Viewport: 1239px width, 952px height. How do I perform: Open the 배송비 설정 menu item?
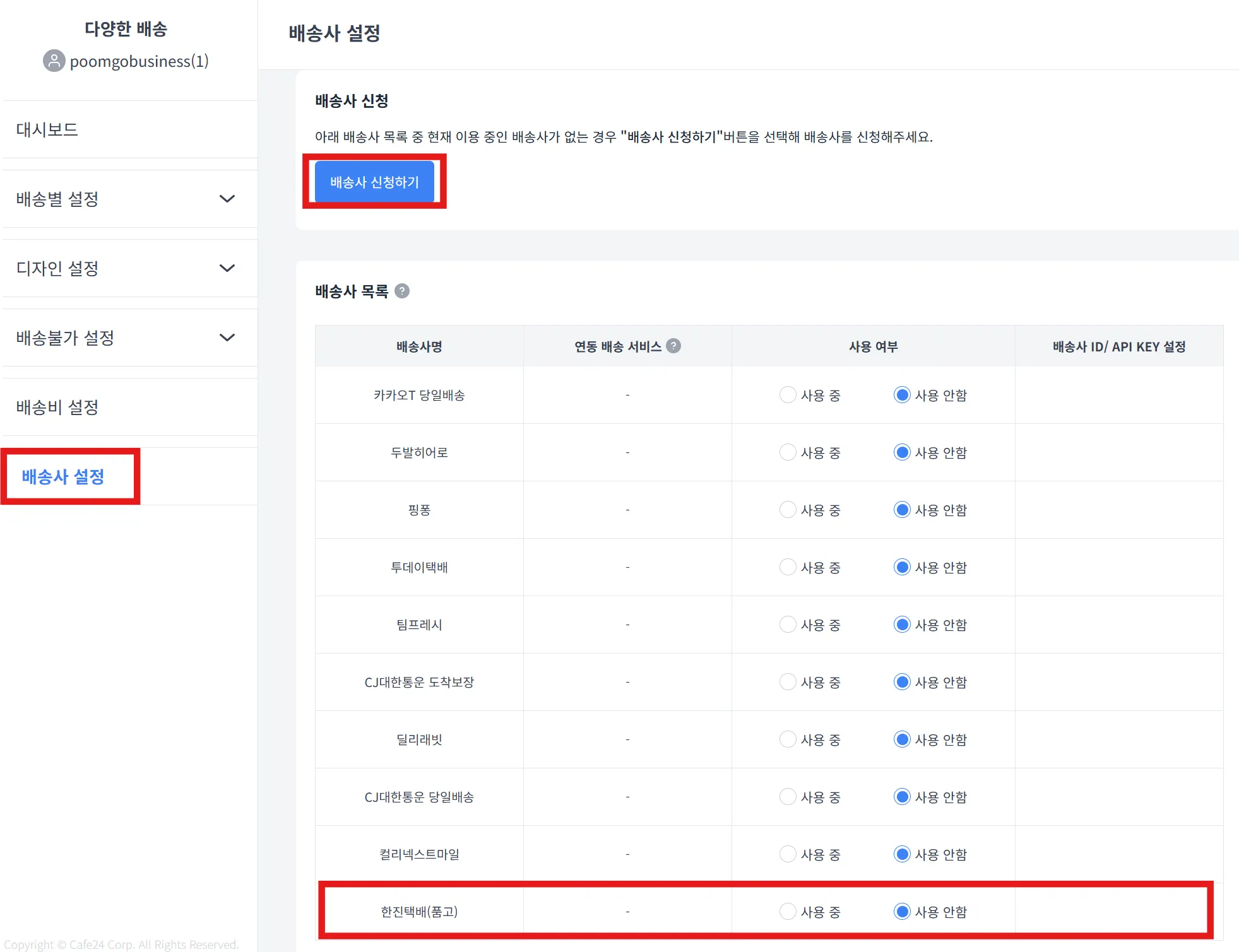coord(57,407)
